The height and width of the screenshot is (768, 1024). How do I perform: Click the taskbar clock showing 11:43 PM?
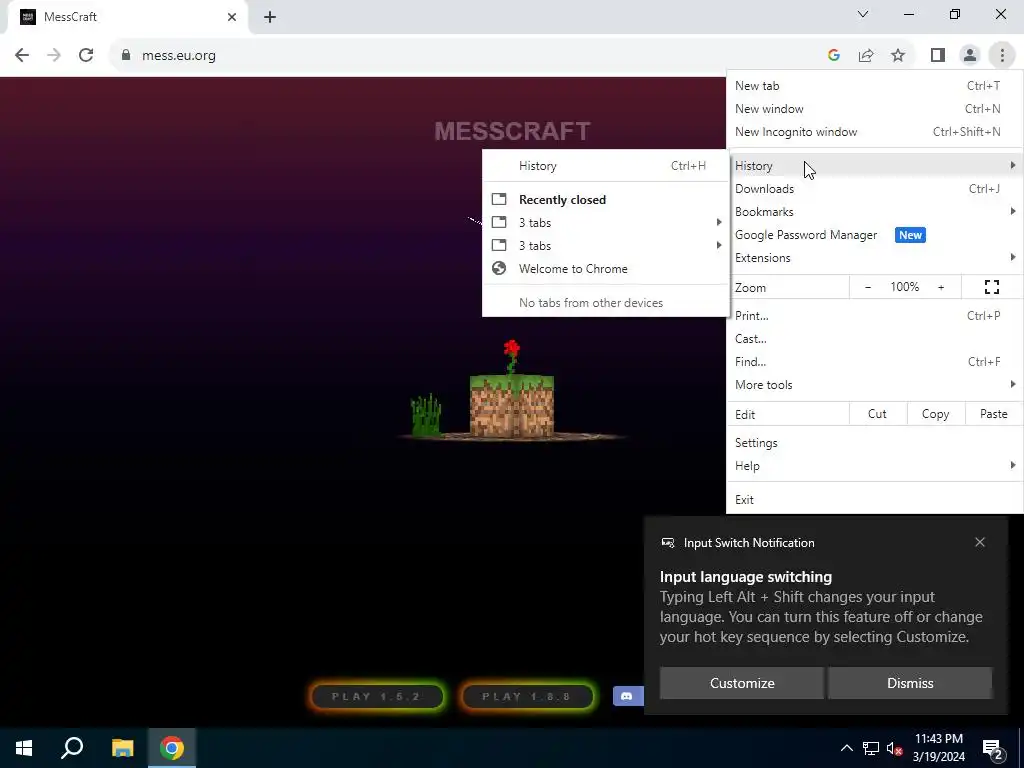pos(939,748)
